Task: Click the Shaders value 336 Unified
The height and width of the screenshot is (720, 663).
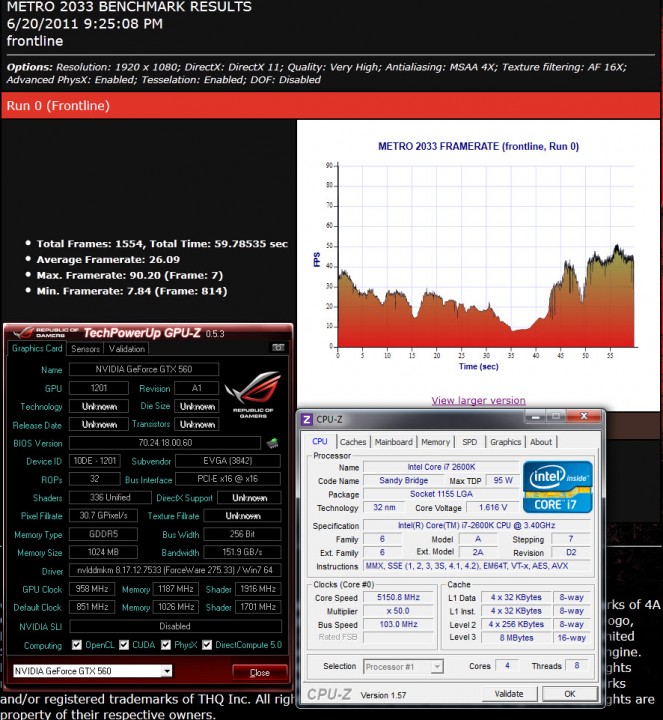Action: pyautogui.click(x=110, y=497)
